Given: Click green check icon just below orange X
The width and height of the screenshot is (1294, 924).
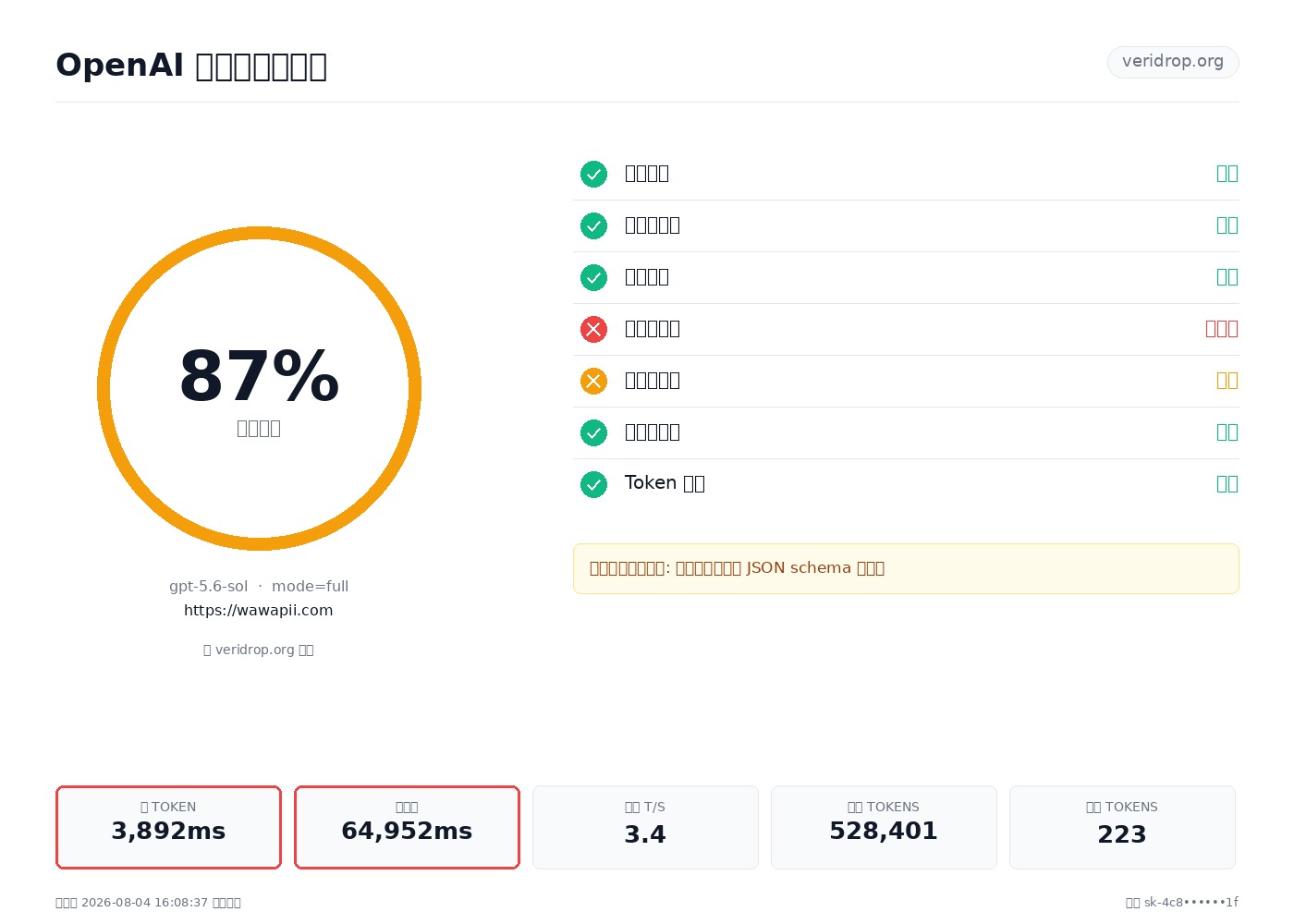Looking at the screenshot, I should pyautogui.click(x=593, y=432).
